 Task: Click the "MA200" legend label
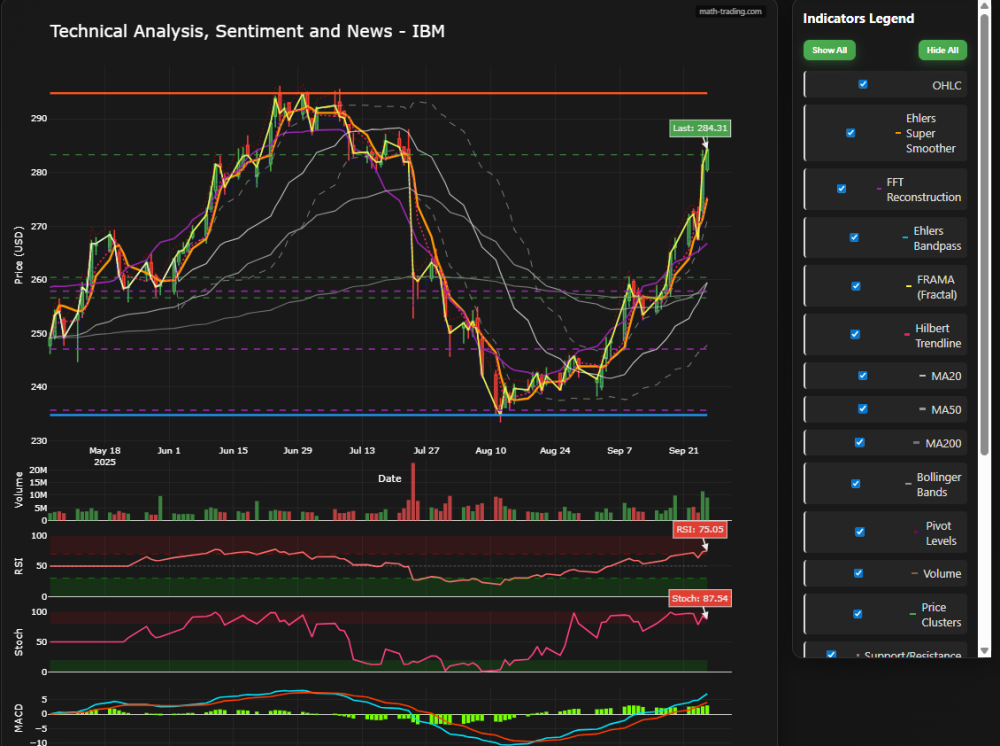[x=943, y=444]
